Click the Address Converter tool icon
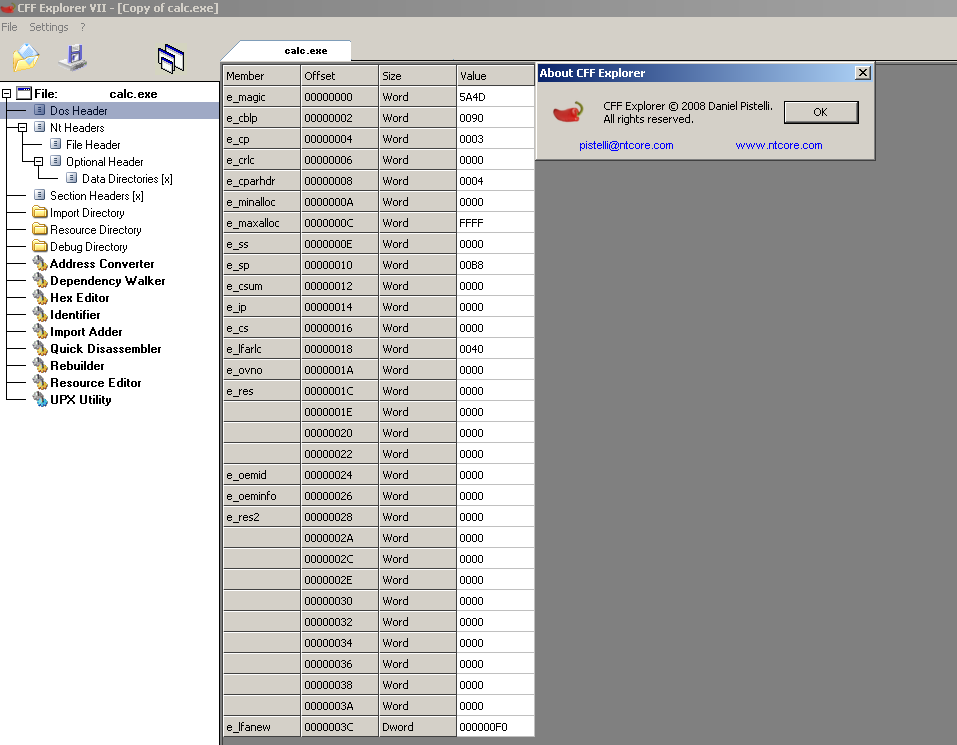This screenshot has width=957, height=745. 40,264
